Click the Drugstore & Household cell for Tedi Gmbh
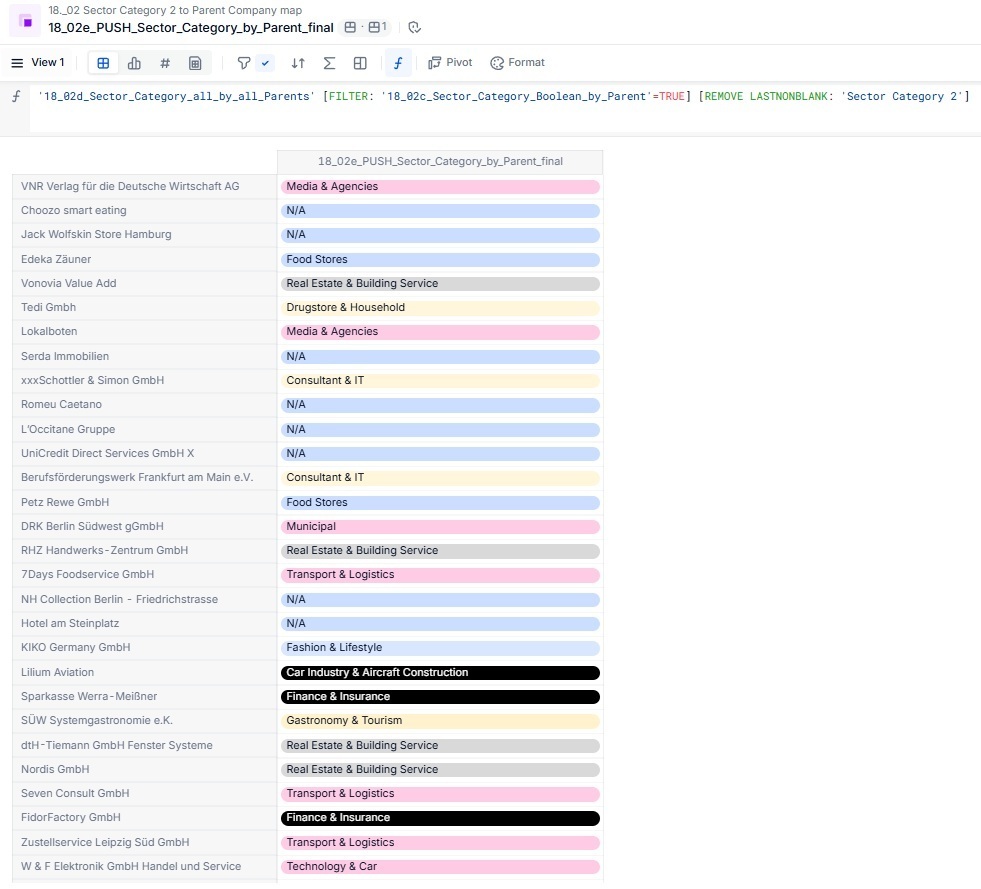981x889 pixels. [440, 308]
